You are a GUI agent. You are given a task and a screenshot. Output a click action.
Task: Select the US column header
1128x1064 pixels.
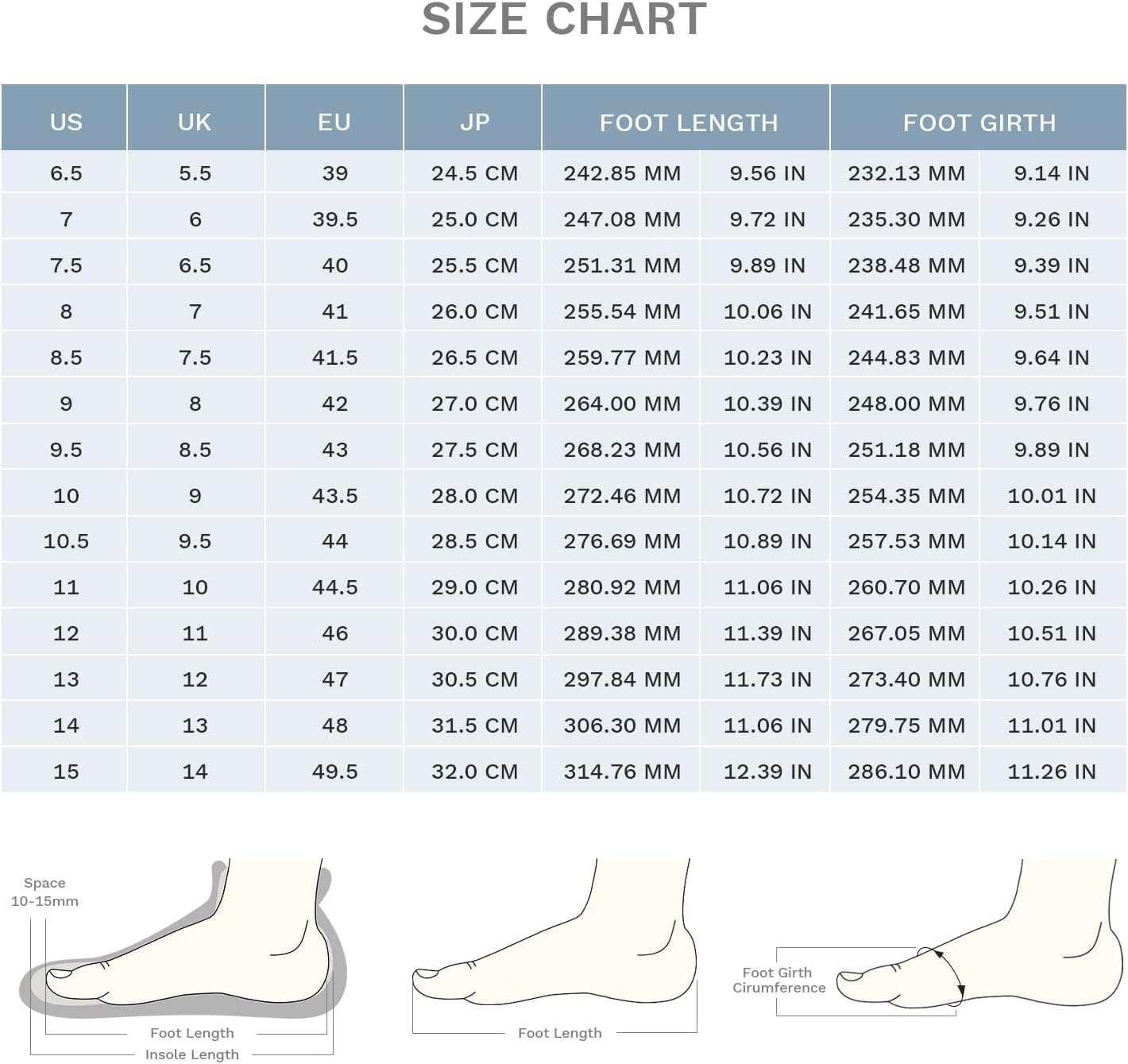(66, 122)
